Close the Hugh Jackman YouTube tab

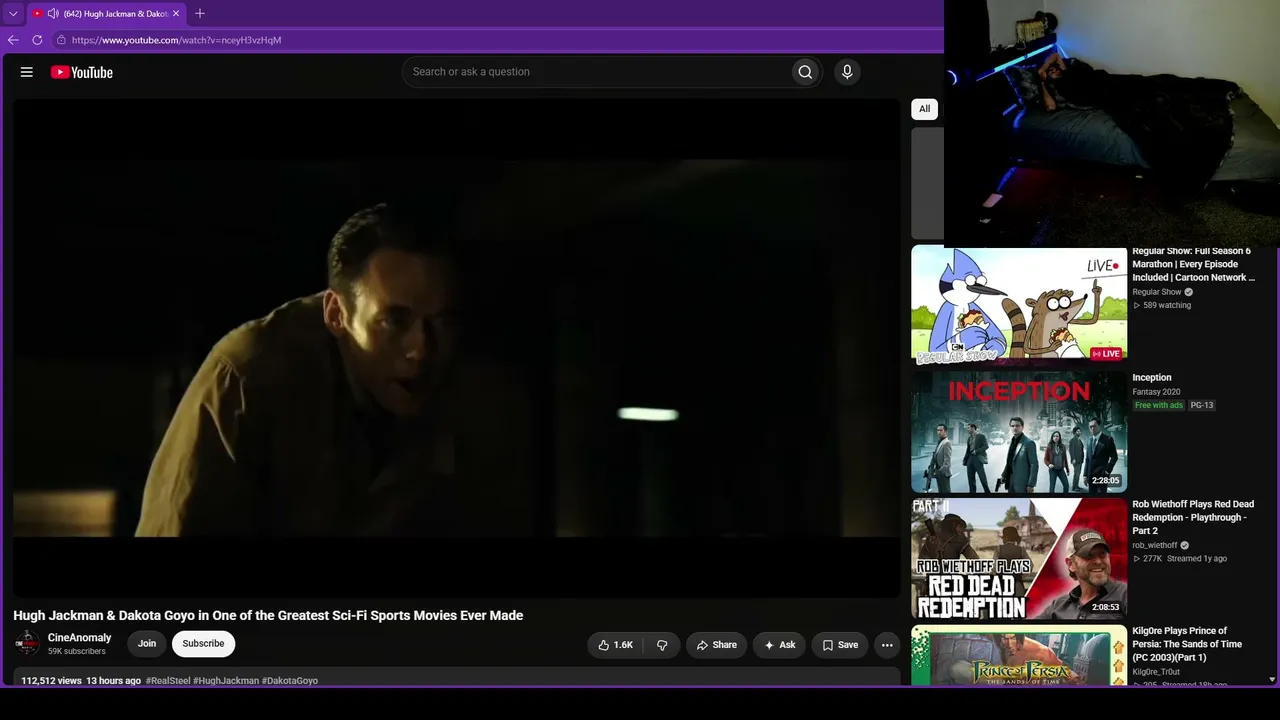[176, 13]
